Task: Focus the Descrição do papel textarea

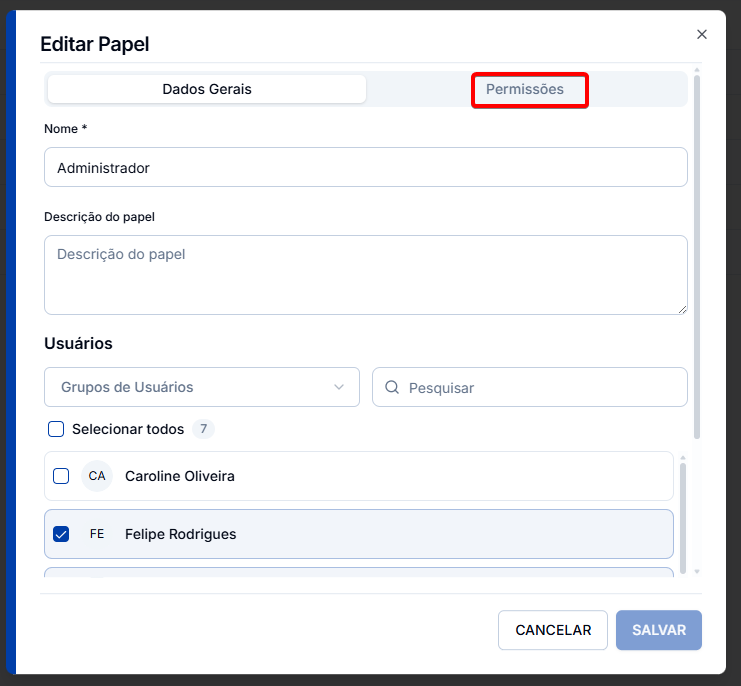Action: click(366, 275)
